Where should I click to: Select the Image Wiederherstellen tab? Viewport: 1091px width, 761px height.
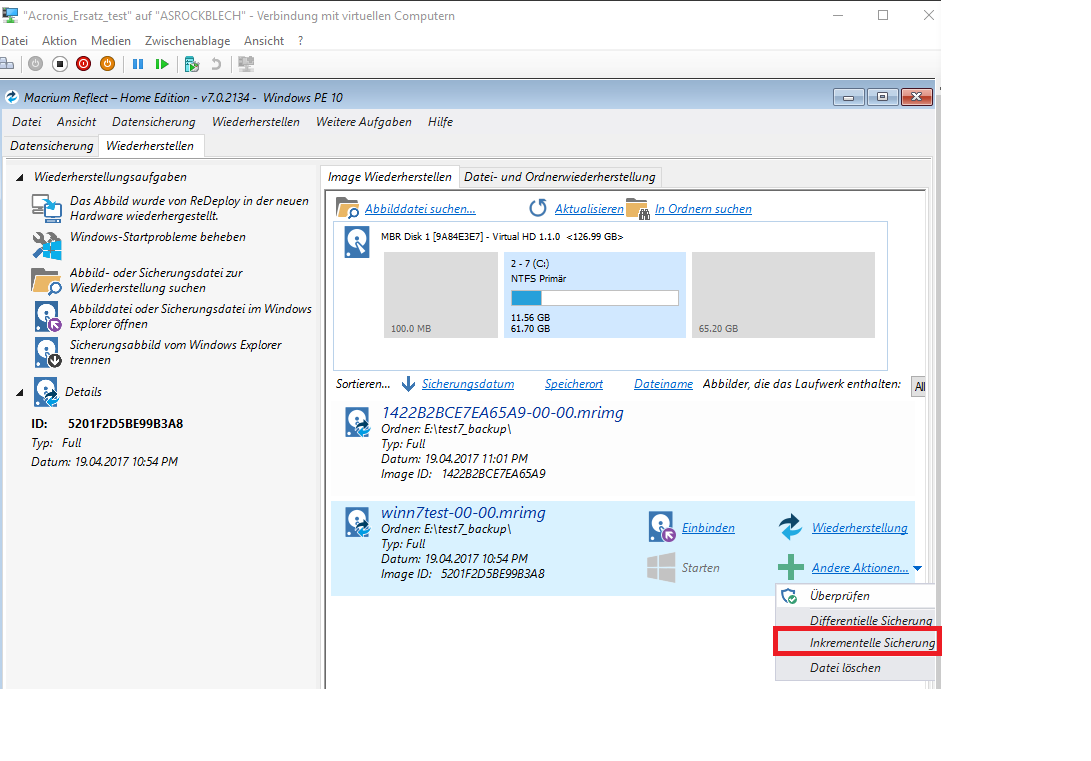click(390, 177)
